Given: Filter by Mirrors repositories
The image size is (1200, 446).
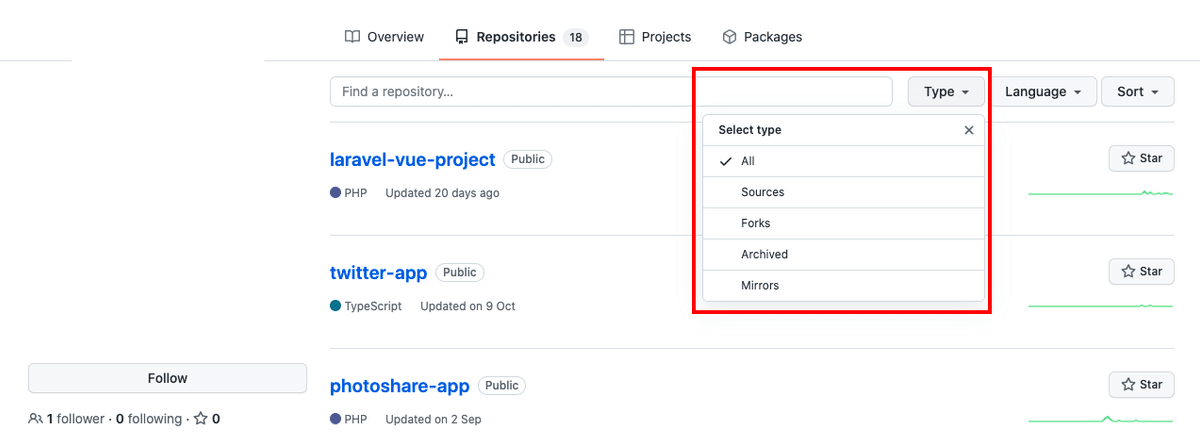Looking at the screenshot, I should click(x=844, y=285).
